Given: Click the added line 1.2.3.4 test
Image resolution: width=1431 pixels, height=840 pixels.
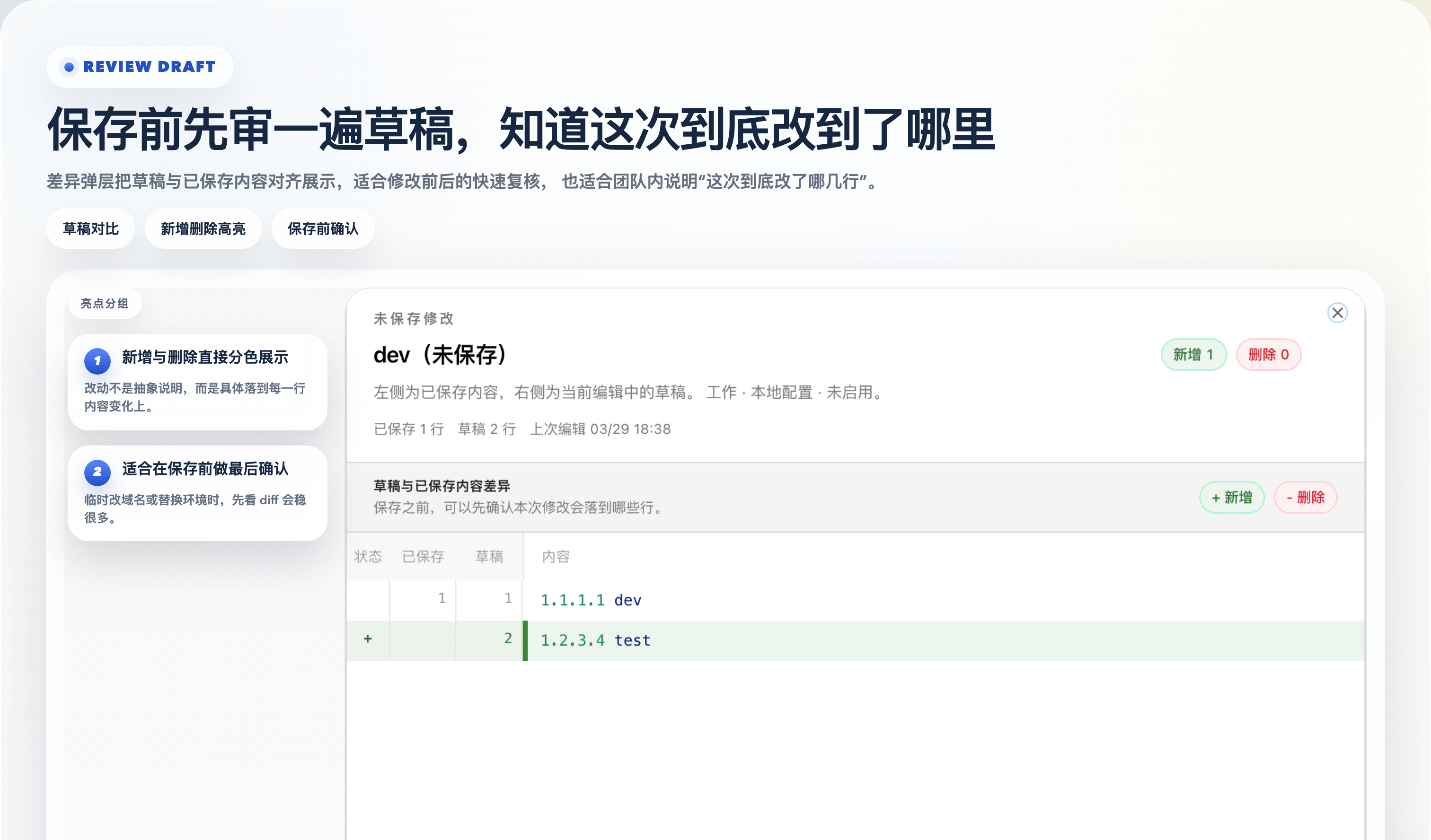Looking at the screenshot, I should coord(595,640).
